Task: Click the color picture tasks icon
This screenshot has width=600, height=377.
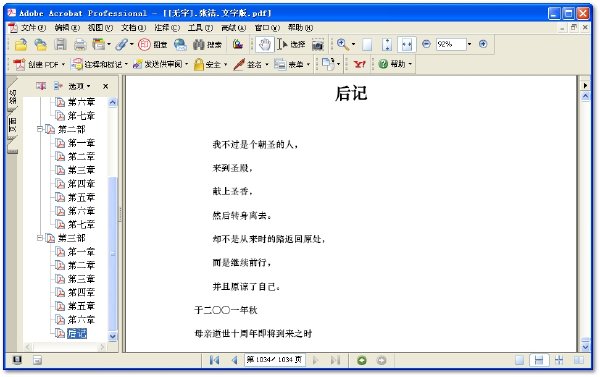Action: click(238, 45)
